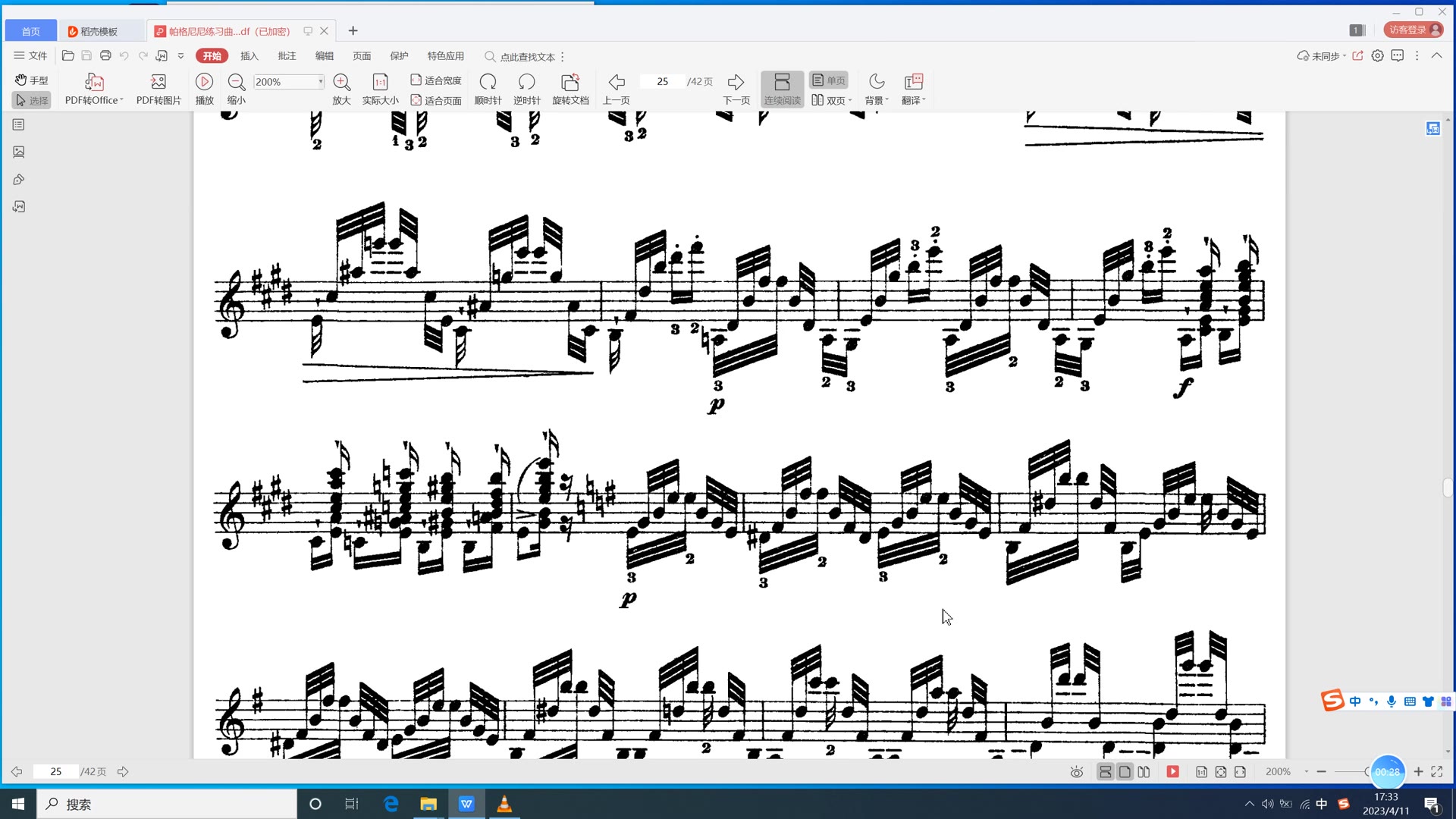This screenshot has width=1456, height=819.
Task: Click the 旋转文档 tool
Action: 570,89
